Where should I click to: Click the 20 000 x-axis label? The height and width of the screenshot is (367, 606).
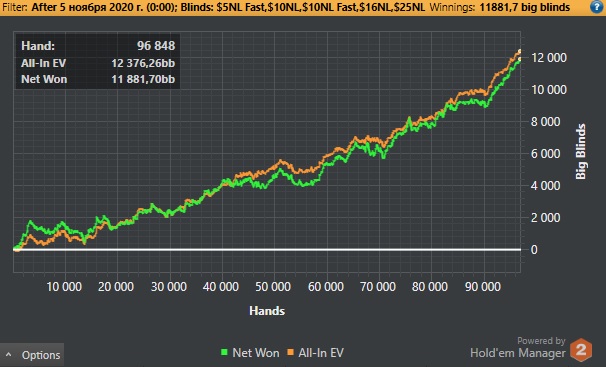tap(116, 287)
